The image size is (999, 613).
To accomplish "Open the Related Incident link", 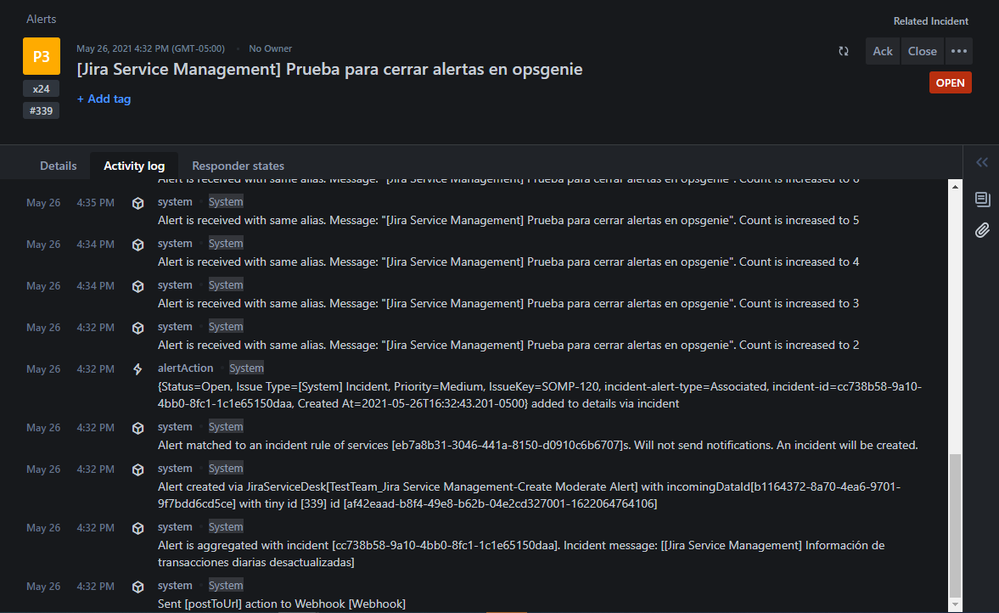I will click(x=930, y=21).
